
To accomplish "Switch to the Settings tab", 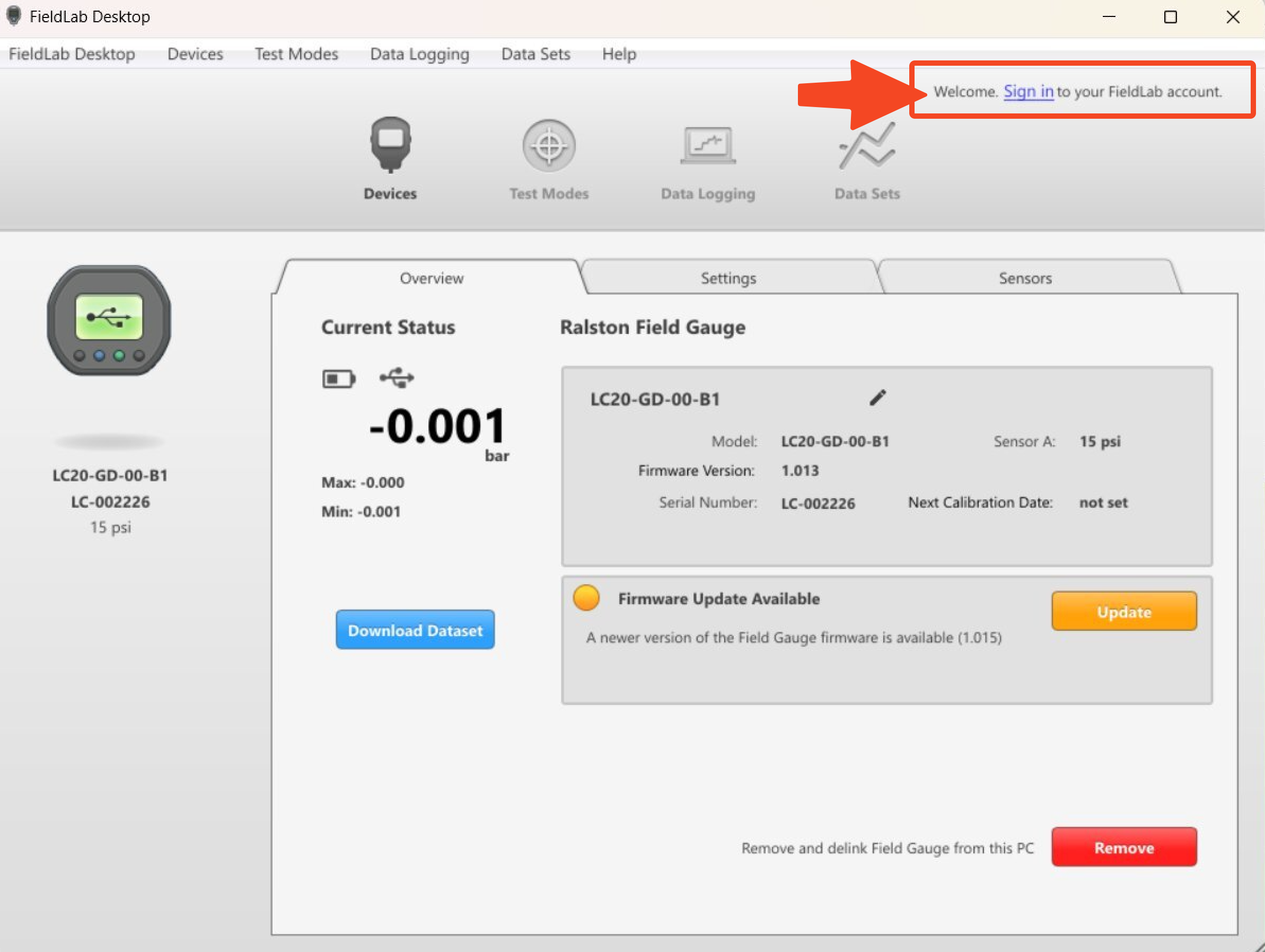I will [728, 278].
